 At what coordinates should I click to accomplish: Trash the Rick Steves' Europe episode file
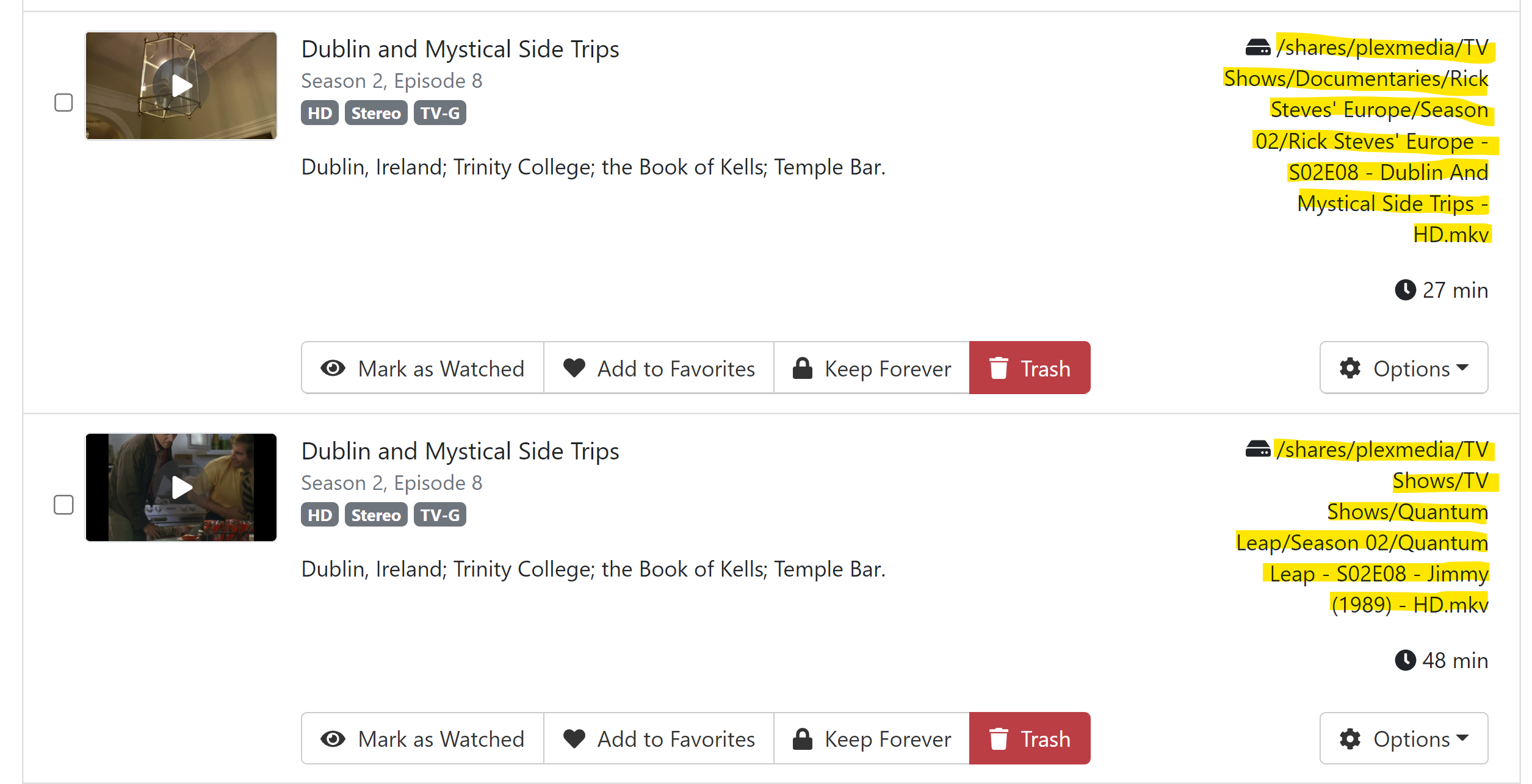click(1030, 369)
